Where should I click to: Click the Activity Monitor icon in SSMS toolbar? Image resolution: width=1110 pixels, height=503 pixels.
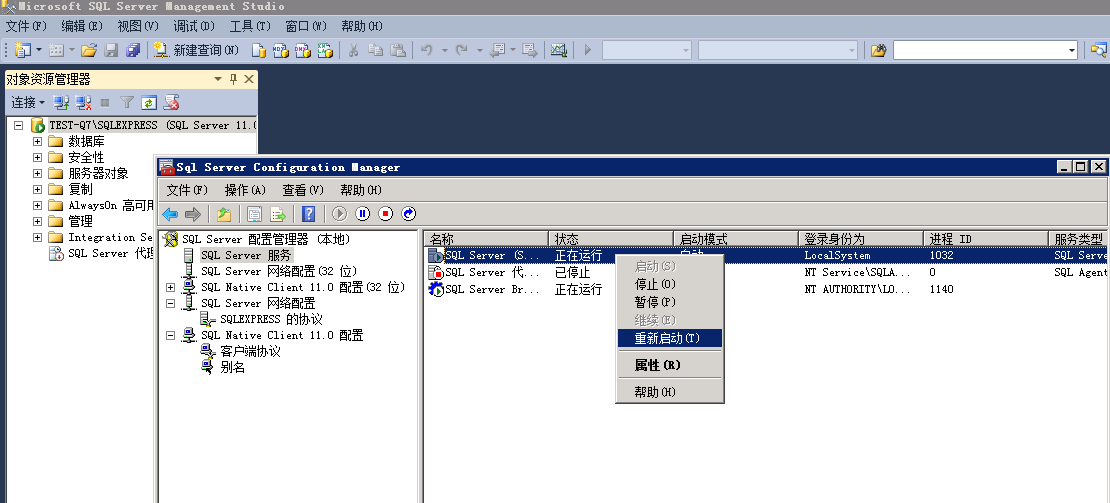[x=559, y=50]
